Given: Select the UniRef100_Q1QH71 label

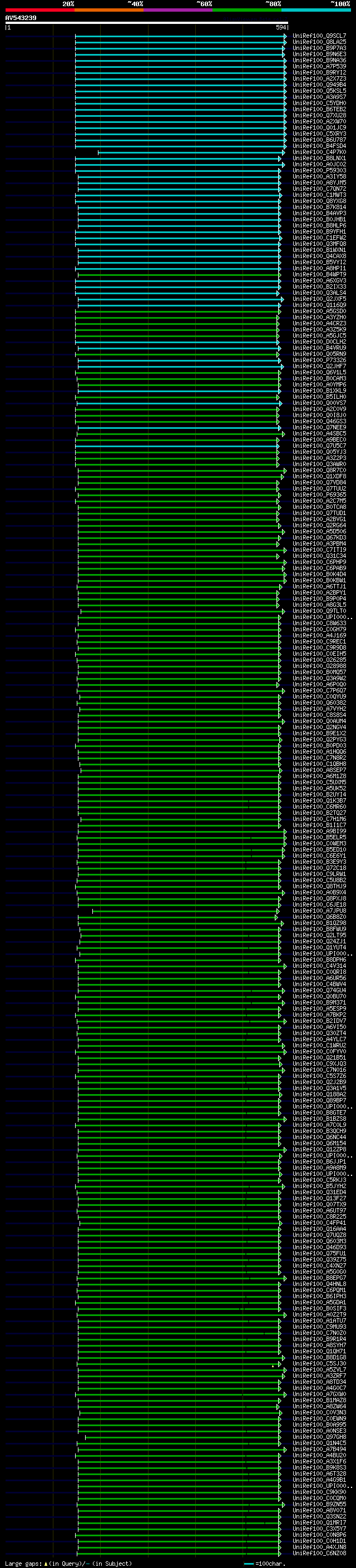Looking at the screenshot, I should pyautogui.click(x=319, y=1351).
